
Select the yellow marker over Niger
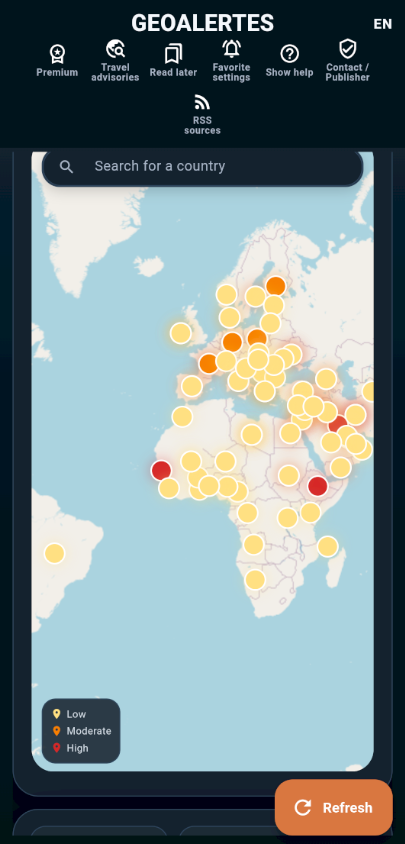point(226,461)
